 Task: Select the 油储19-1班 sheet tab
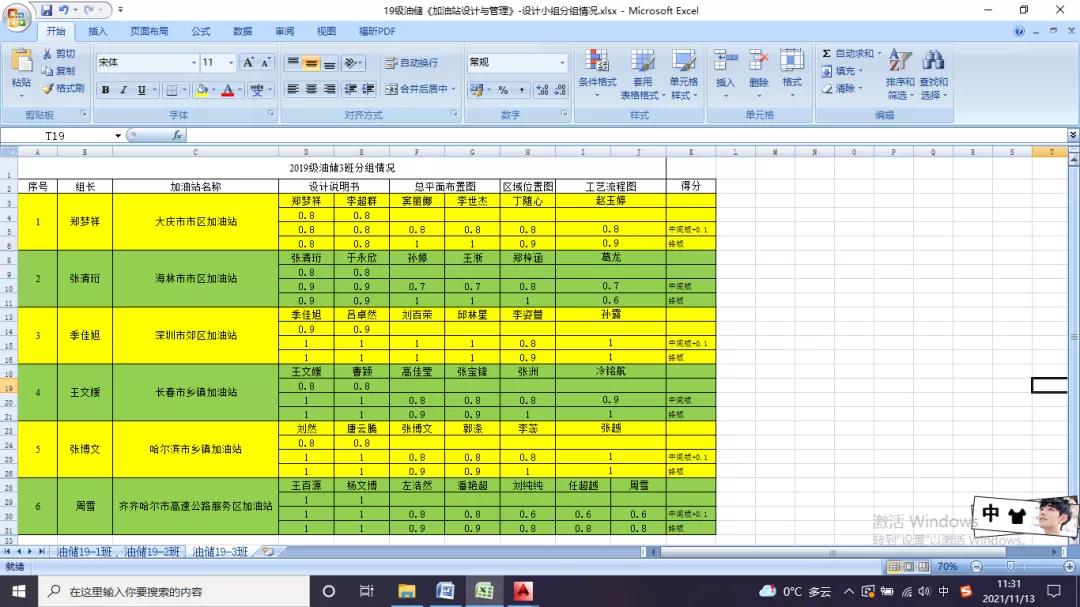pyautogui.click(x=83, y=551)
